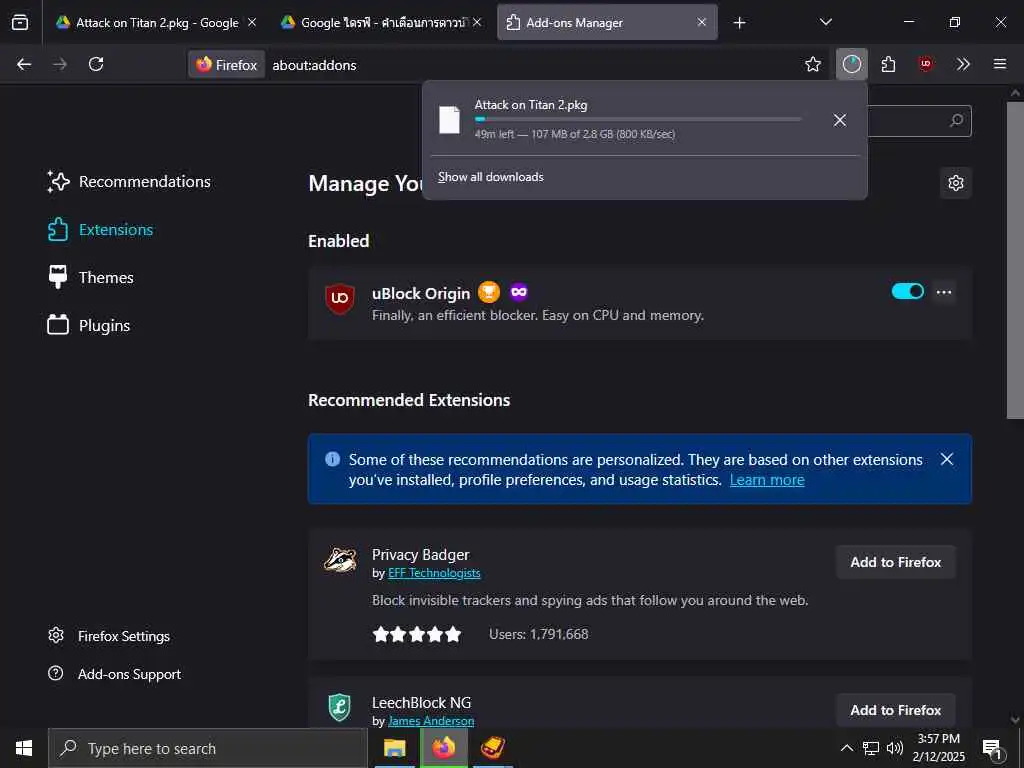This screenshot has width=1024, height=768.
Task: Open the Extensions puzzle-piece toolbar button
Action: (888, 64)
